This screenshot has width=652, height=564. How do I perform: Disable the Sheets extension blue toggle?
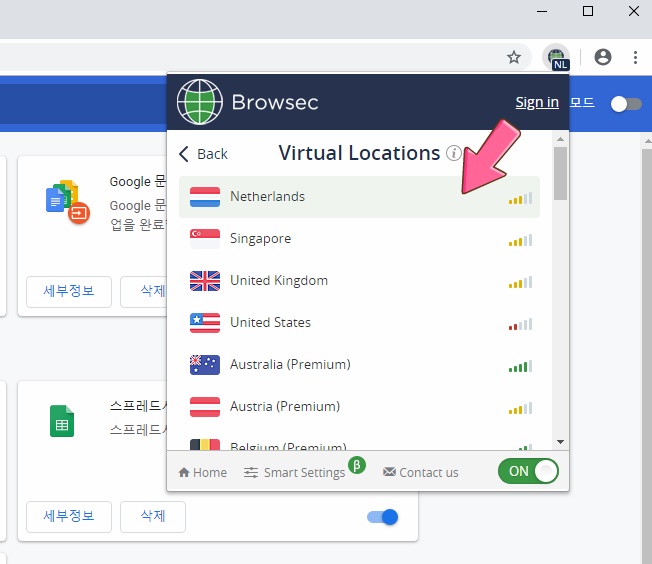point(383,517)
